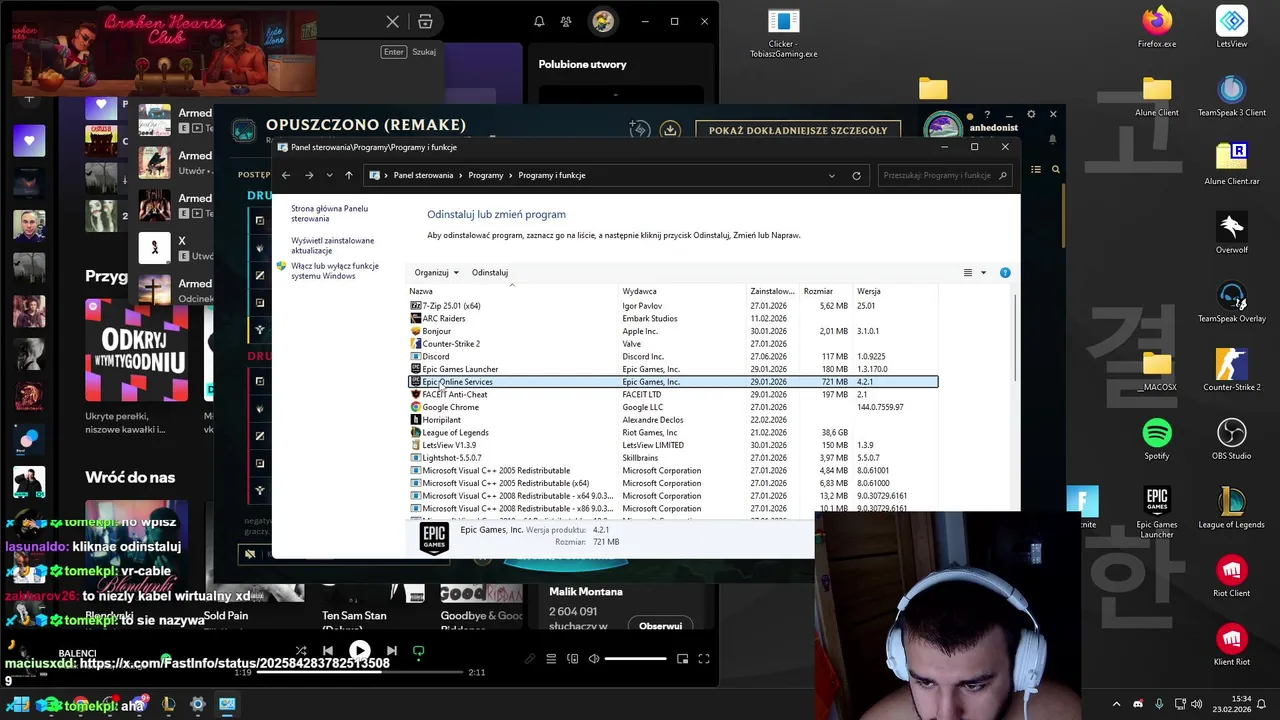This screenshot has width=1280, height=720.
Task: Click Programy breadcrumb in address bar
Action: 486,175
